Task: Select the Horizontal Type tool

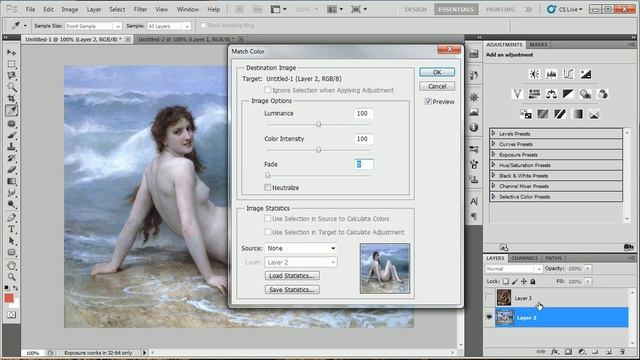Action: [11, 229]
